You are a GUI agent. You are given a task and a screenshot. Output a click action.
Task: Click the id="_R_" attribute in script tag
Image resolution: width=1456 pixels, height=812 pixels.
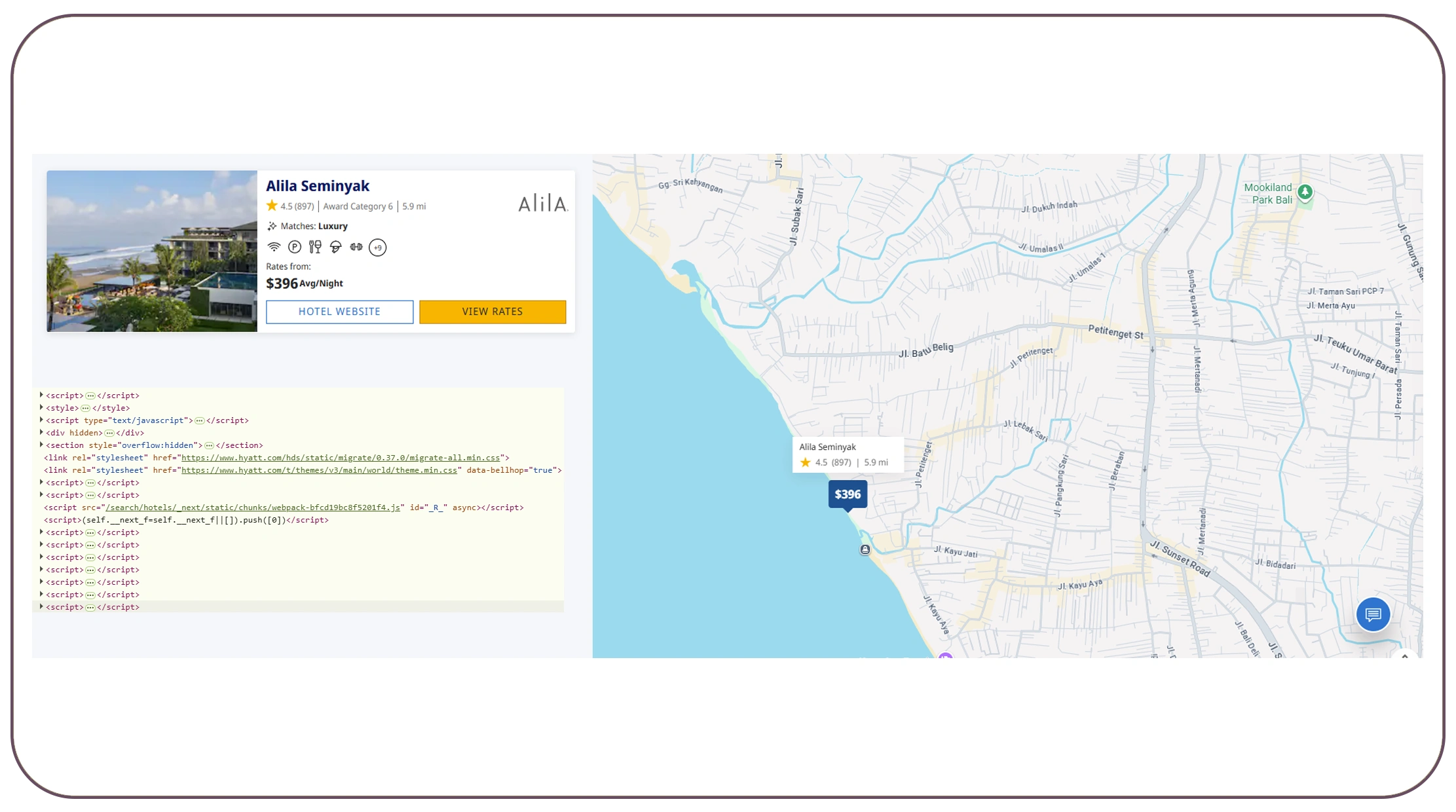click(428, 507)
